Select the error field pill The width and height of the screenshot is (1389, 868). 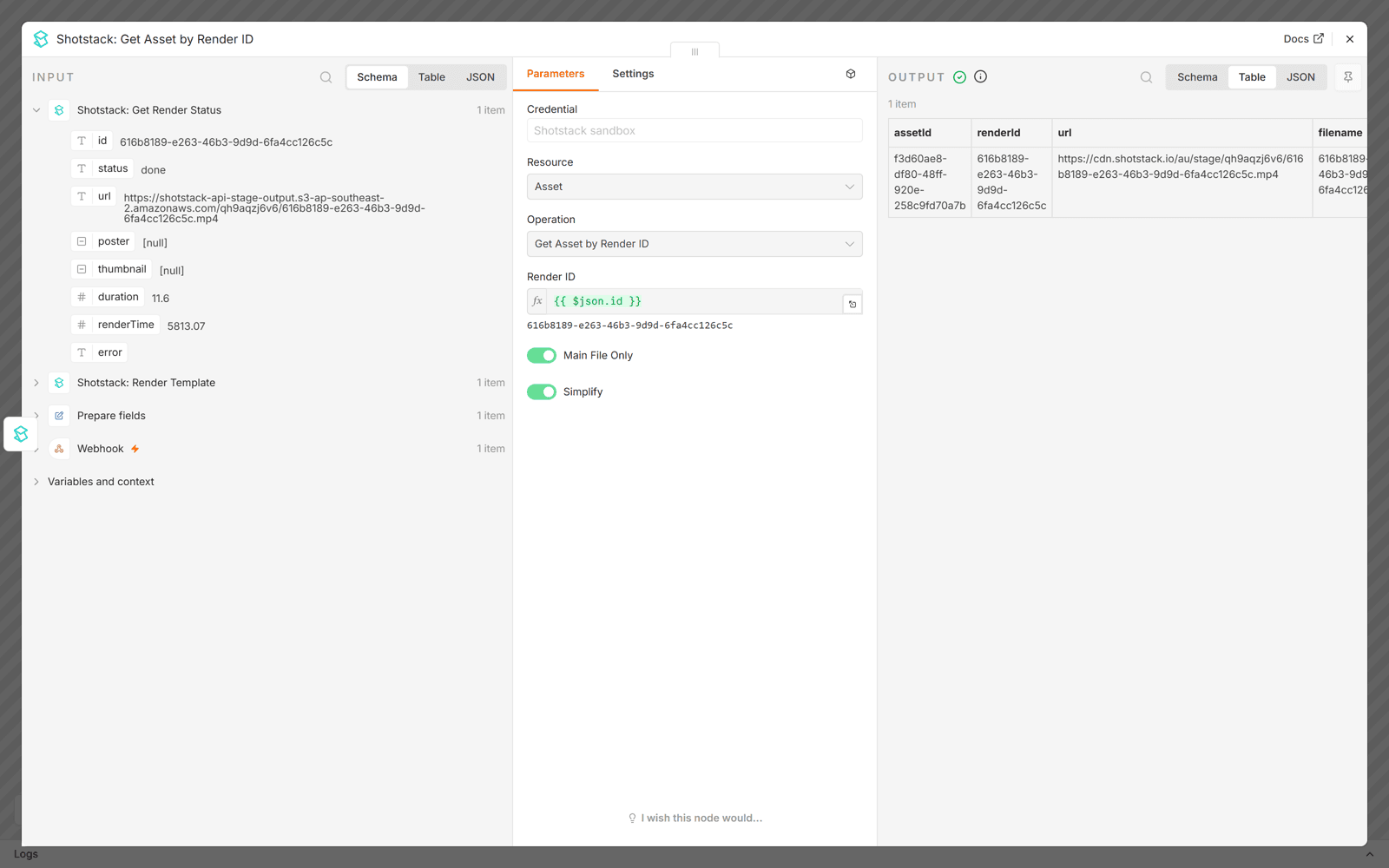pyautogui.click(x=100, y=352)
